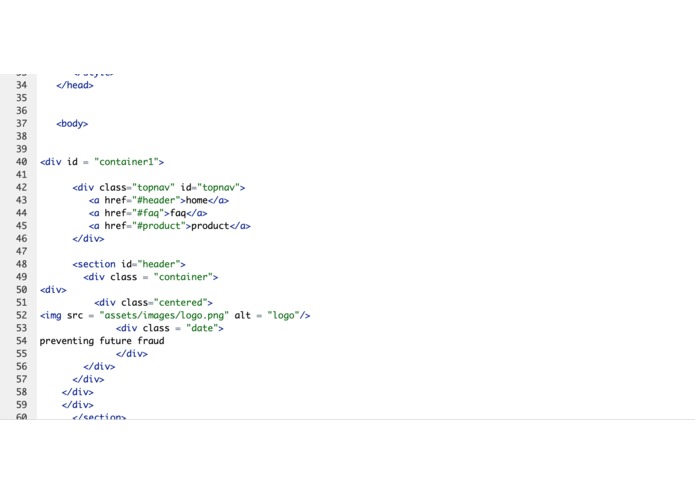This screenshot has width=695, height=494.
Task: Click the closing head tag on line 34
Action: point(75,85)
